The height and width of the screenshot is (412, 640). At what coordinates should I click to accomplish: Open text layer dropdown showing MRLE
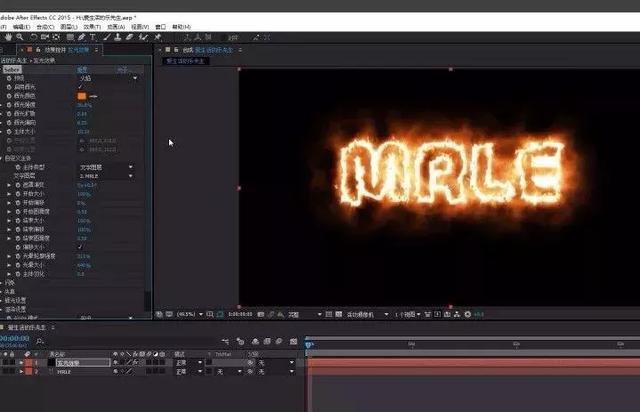tap(106, 176)
